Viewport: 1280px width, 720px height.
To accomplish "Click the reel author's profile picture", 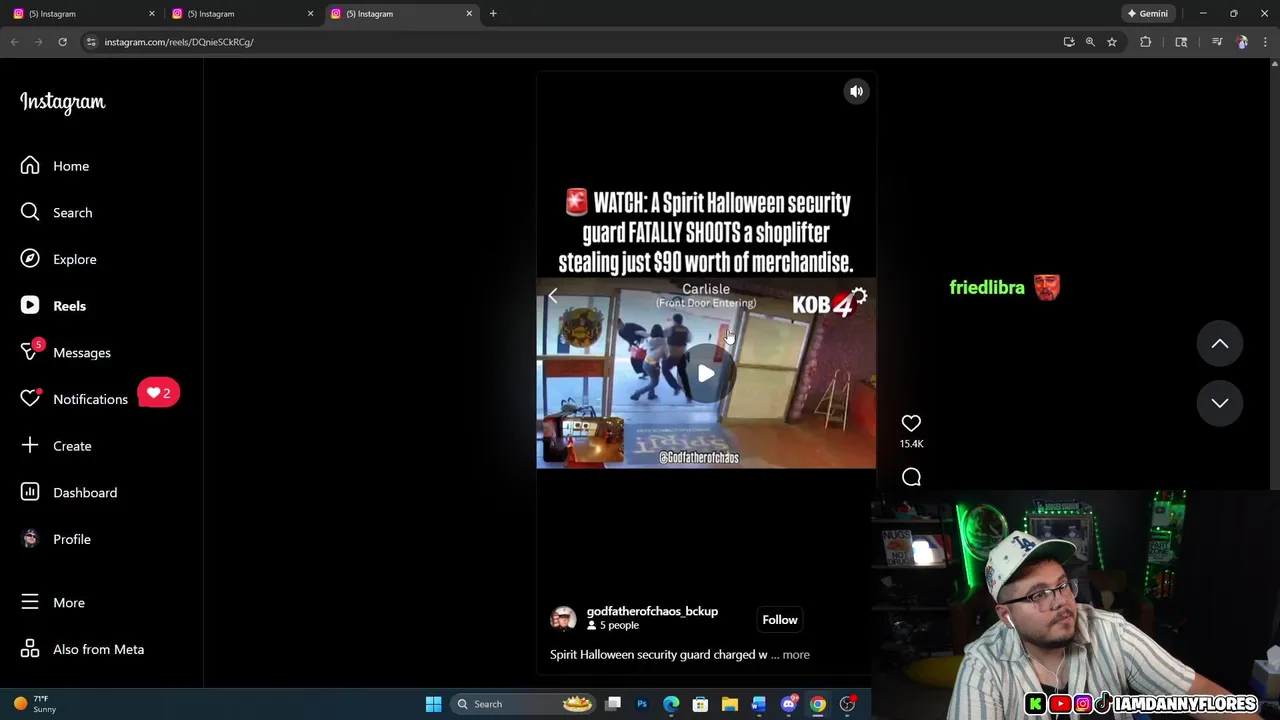I will (563, 619).
